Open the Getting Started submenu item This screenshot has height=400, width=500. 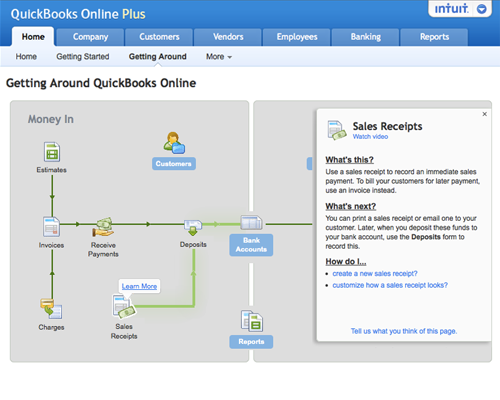[x=83, y=57]
